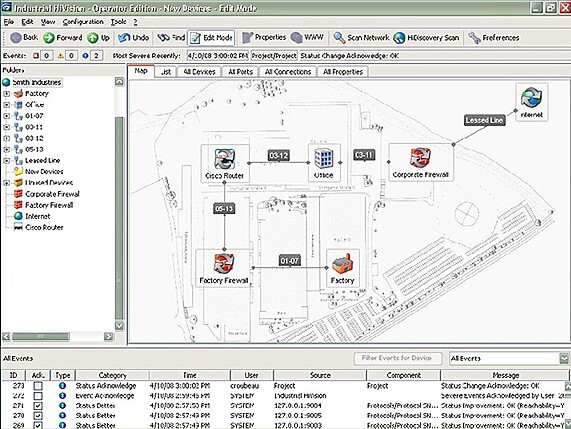The height and width of the screenshot is (429, 571).
Task: Click the Leased Line connection label
Action: (x=485, y=120)
